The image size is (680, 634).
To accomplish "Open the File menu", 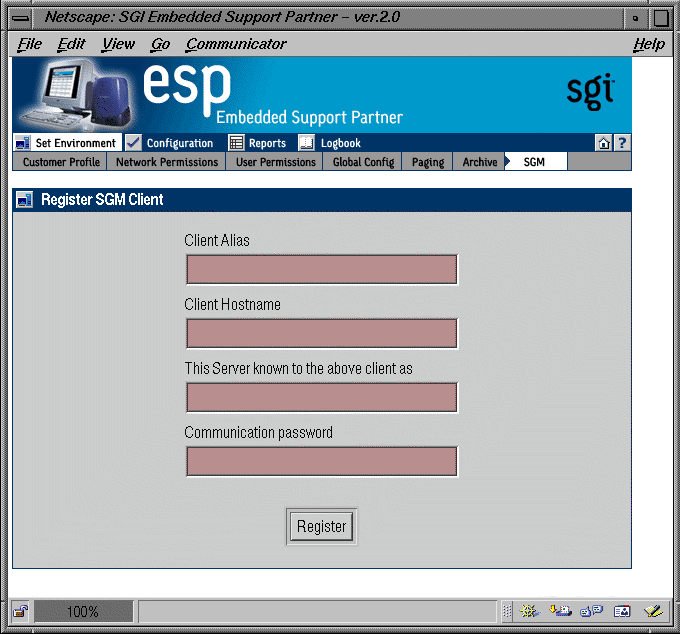I will coord(29,44).
